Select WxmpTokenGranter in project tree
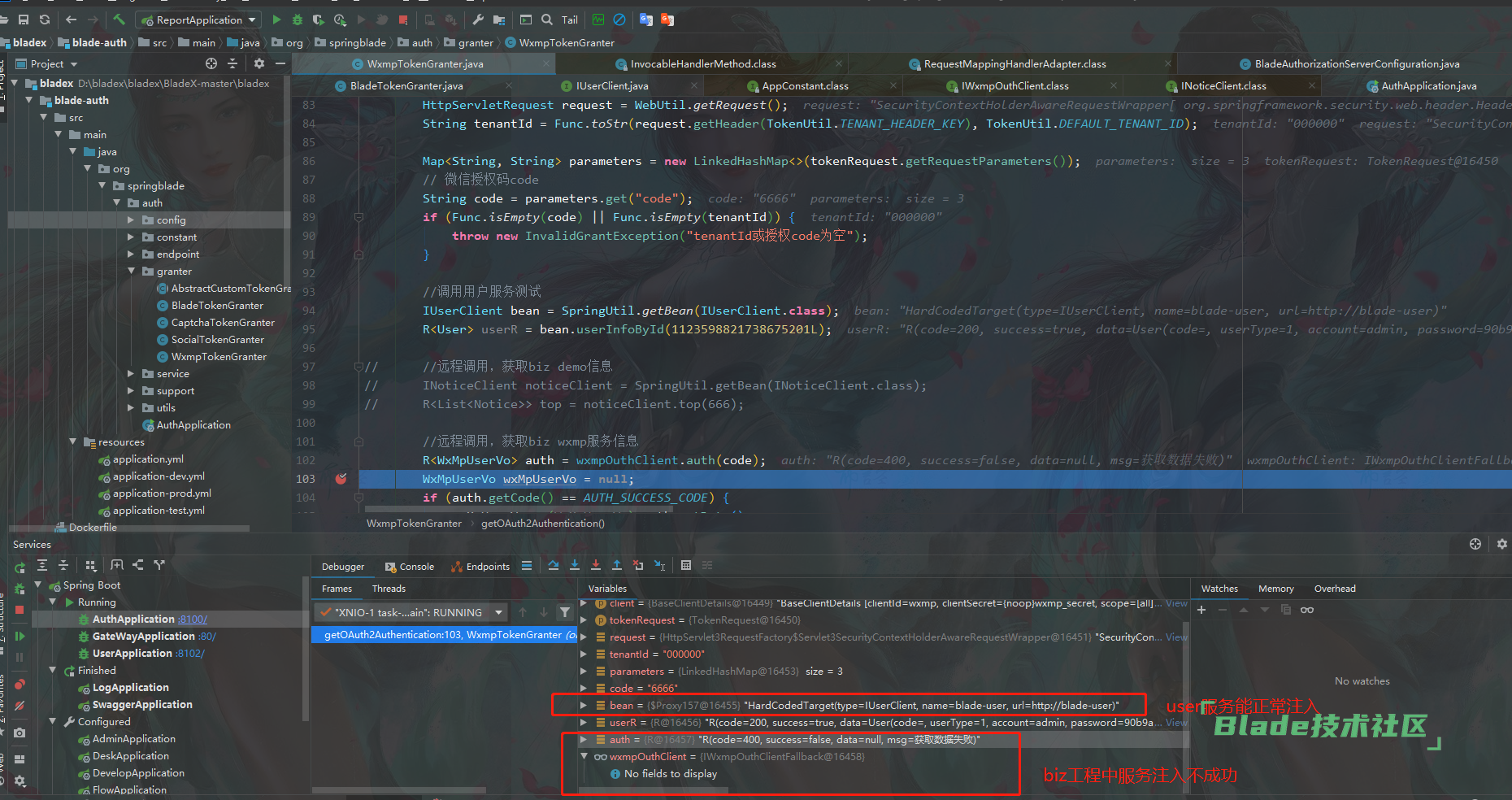The width and height of the screenshot is (1512, 800). tap(219, 357)
